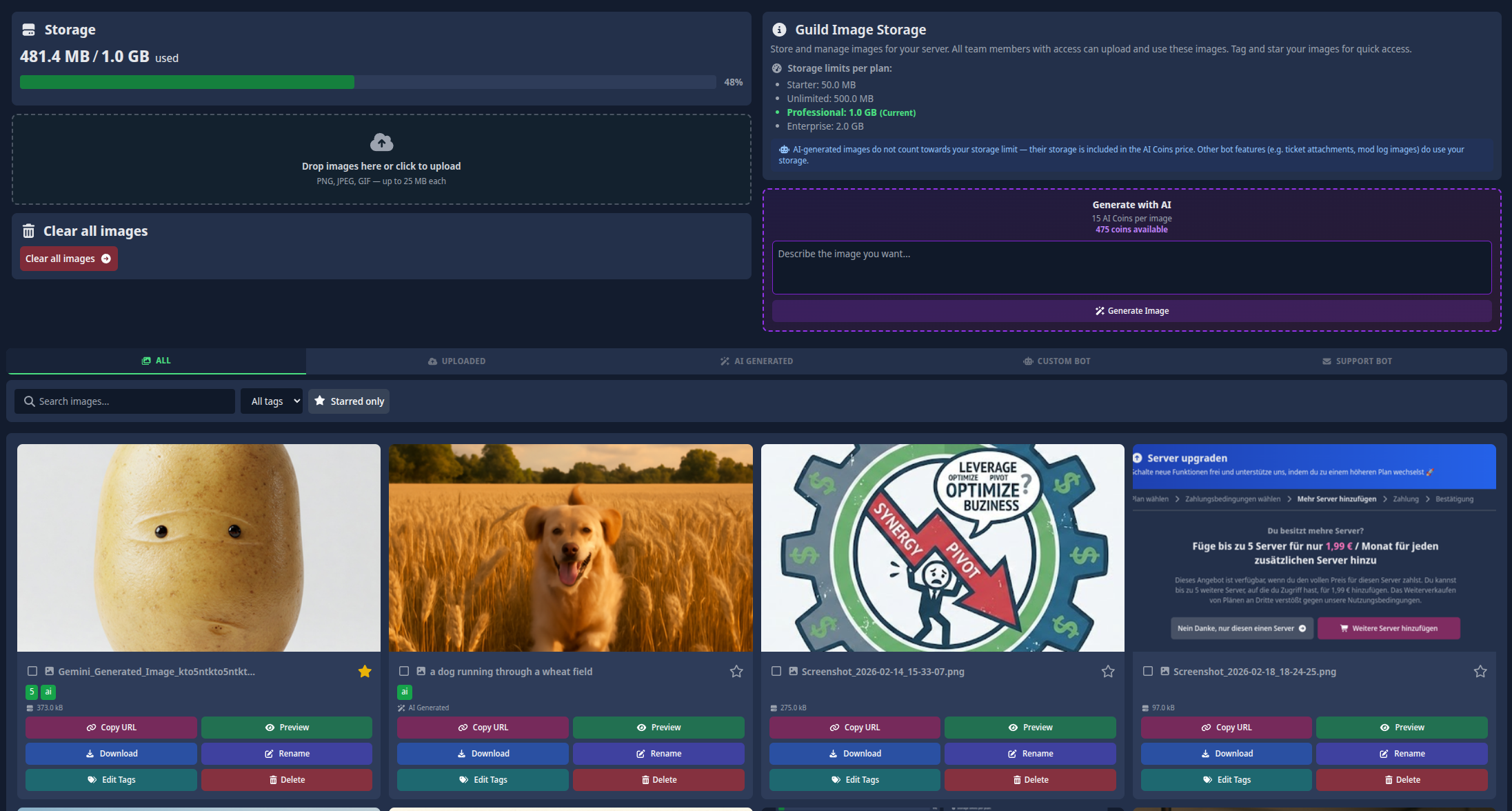
Task: Click the image description prompt field
Action: point(1131,267)
